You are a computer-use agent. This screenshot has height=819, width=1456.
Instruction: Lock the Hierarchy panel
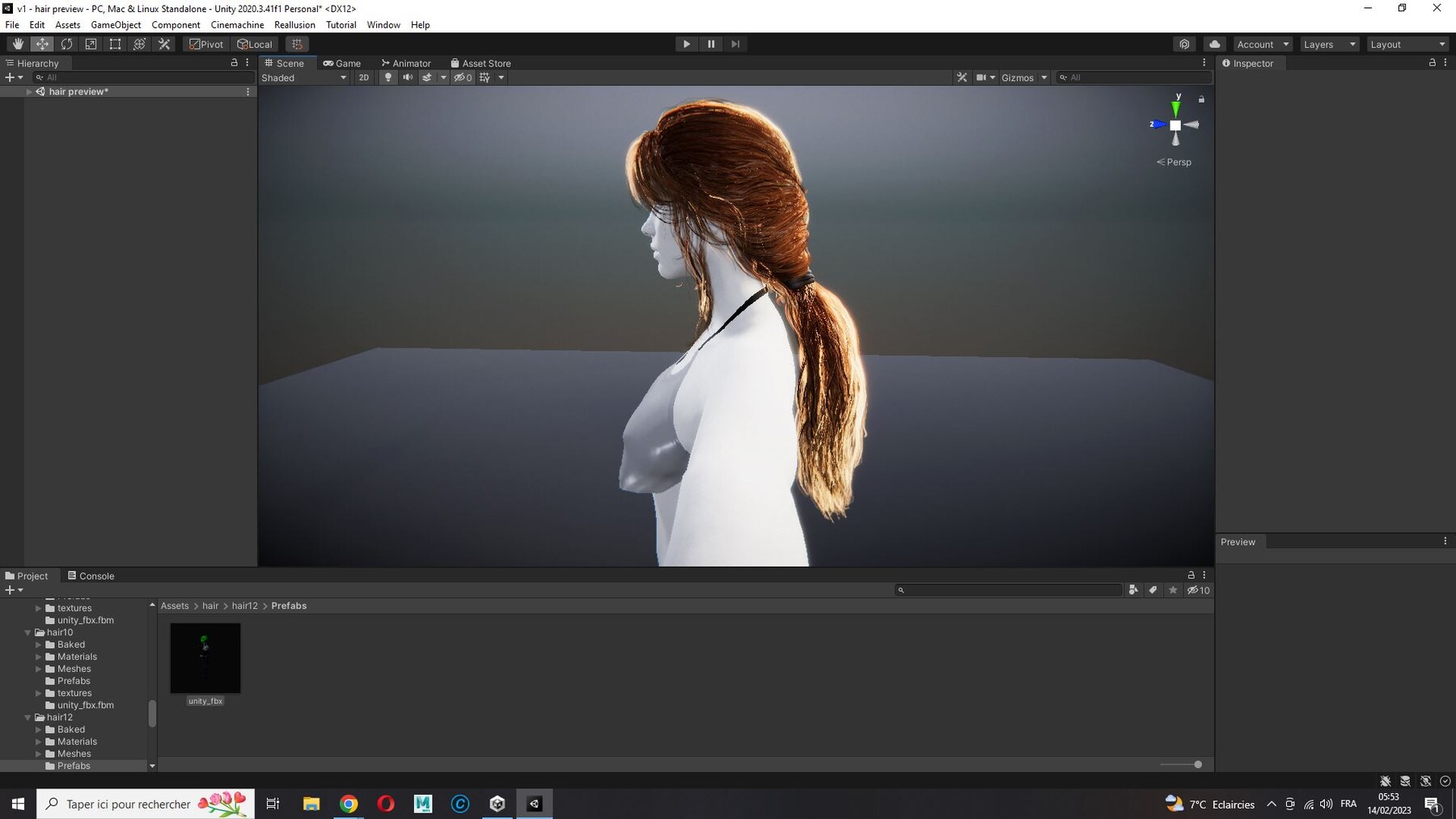coord(235,62)
